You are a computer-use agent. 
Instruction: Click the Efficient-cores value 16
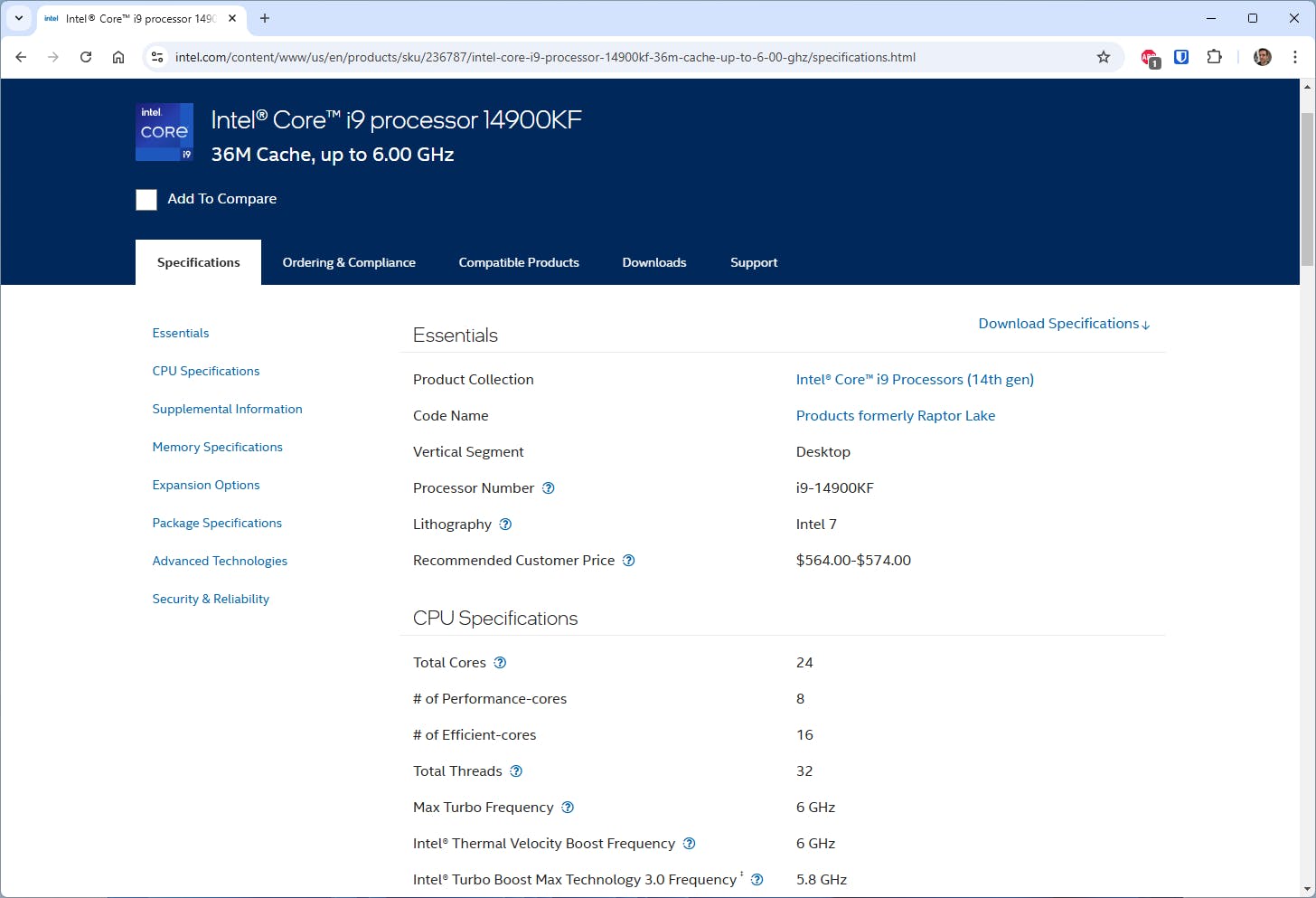[804, 735]
